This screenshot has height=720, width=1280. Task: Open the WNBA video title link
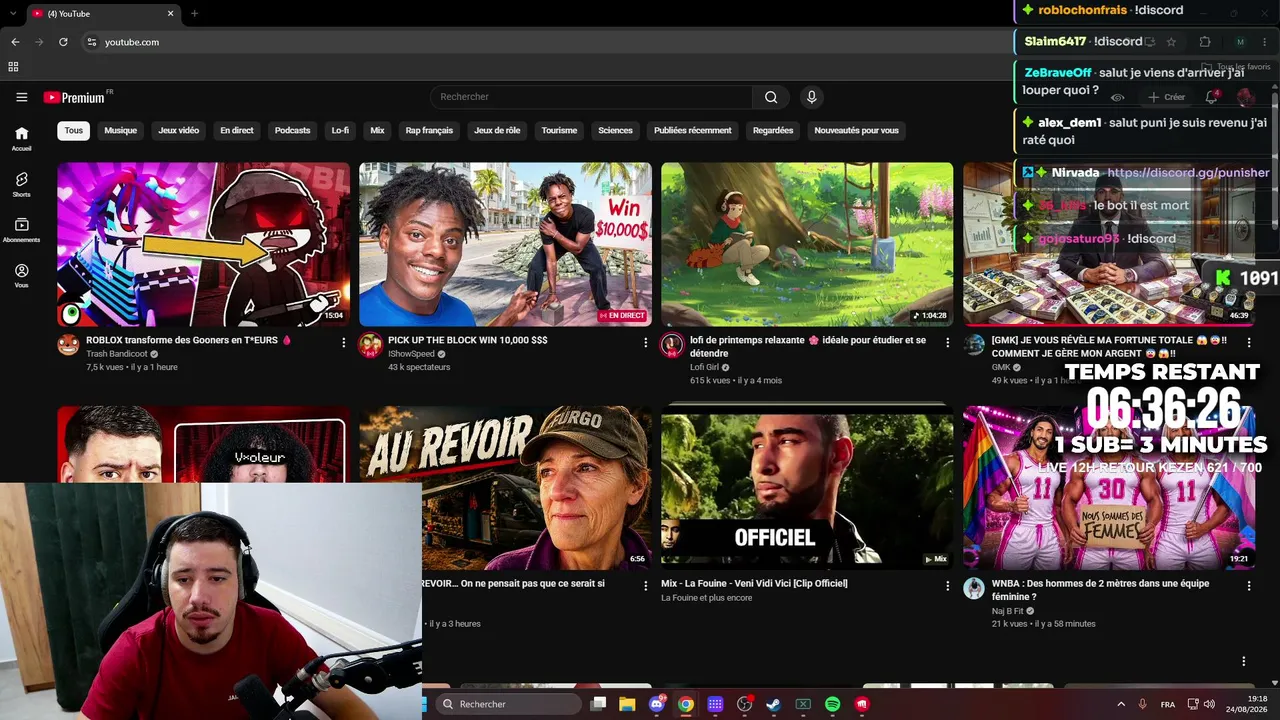coord(1100,590)
